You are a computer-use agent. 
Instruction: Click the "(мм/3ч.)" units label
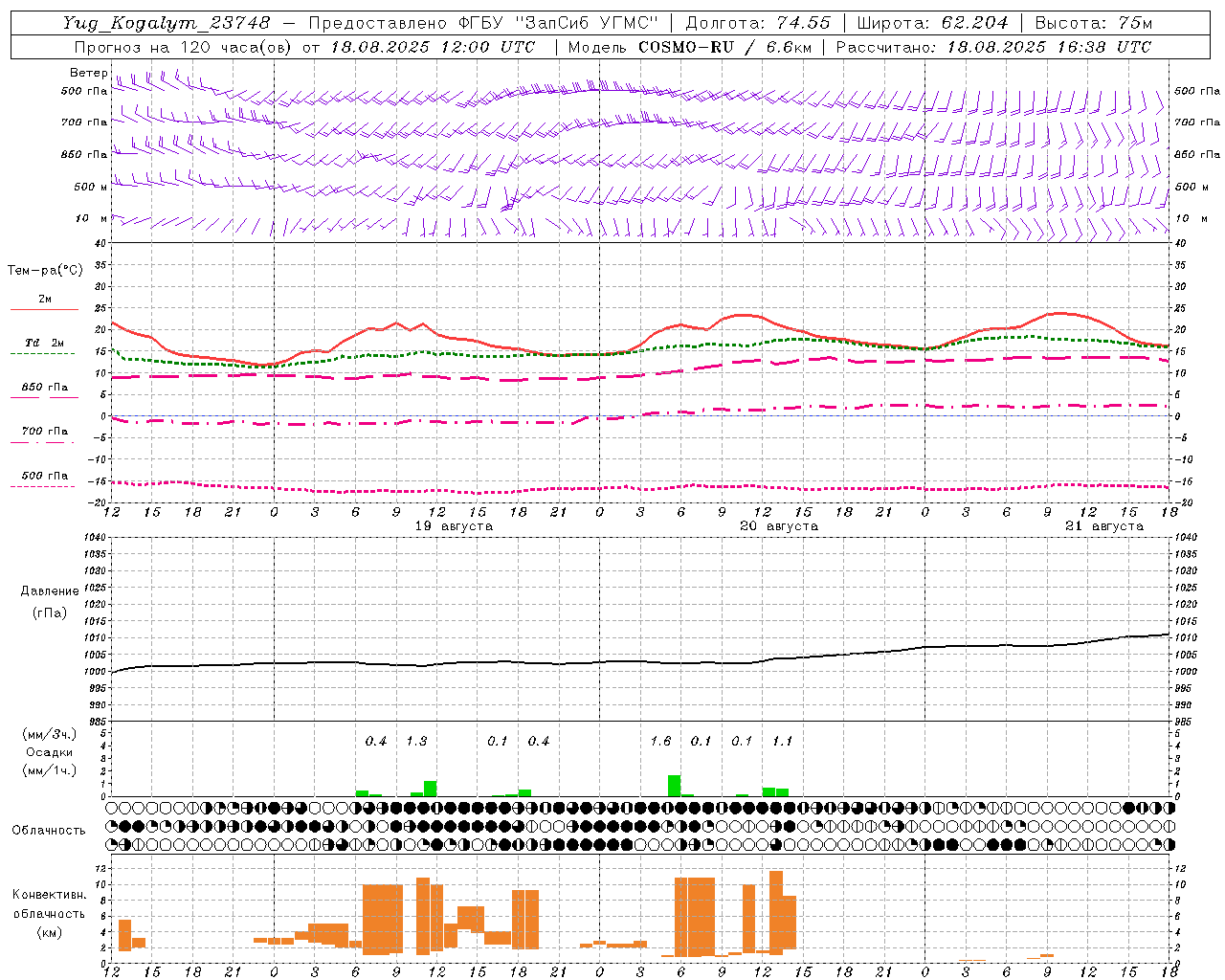coord(49,735)
